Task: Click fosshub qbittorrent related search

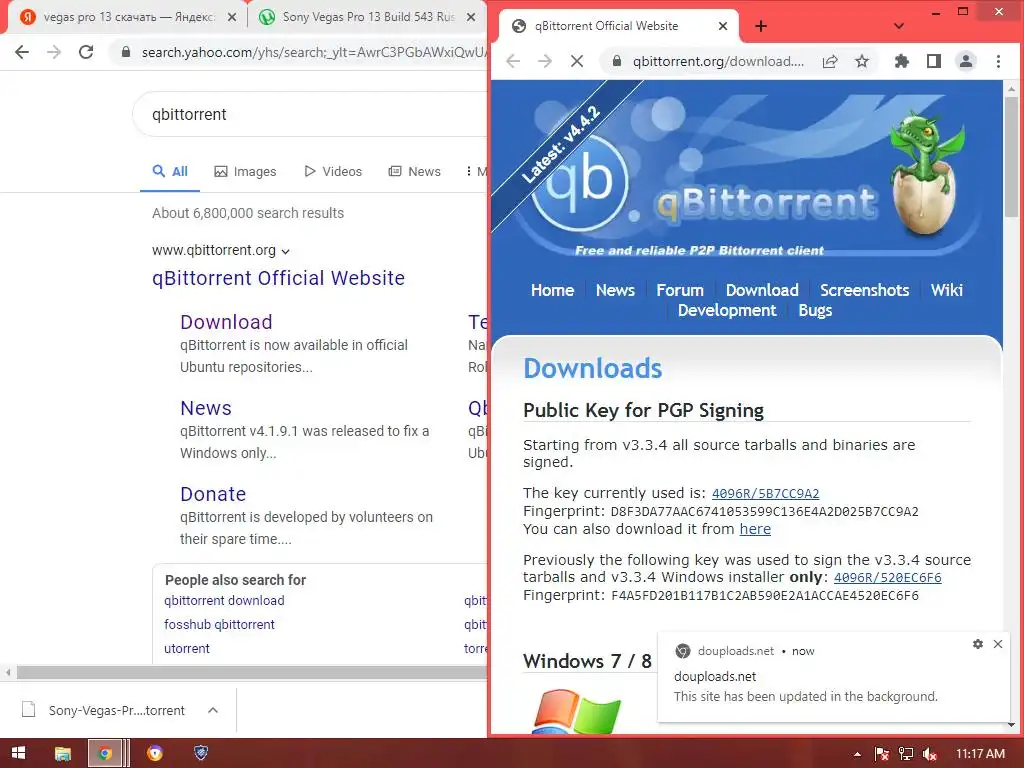Action: point(219,625)
